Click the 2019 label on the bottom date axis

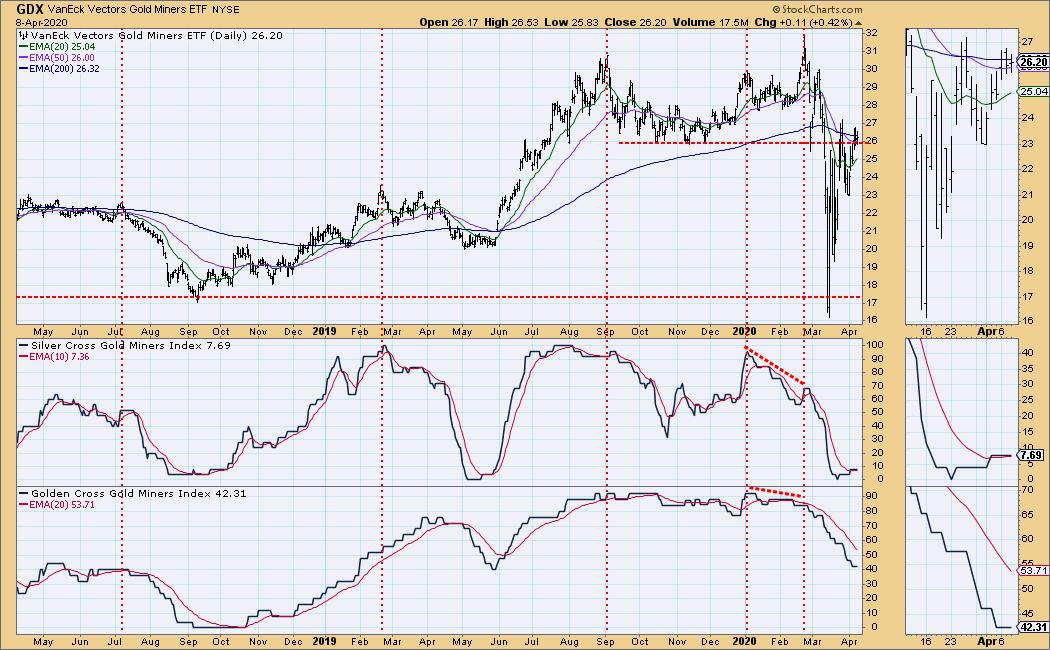tap(326, 641)
